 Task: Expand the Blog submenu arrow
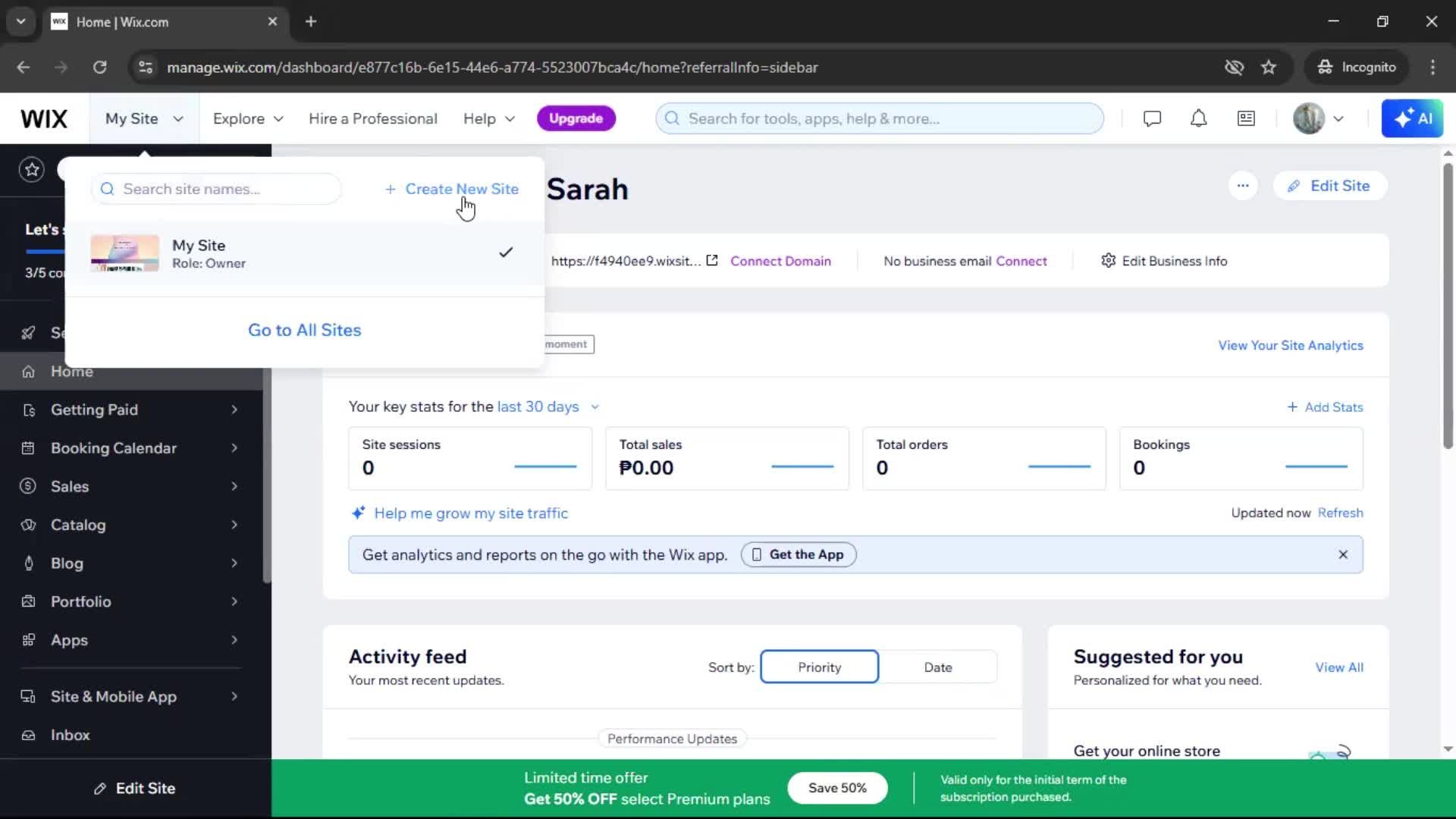(234, 563)
